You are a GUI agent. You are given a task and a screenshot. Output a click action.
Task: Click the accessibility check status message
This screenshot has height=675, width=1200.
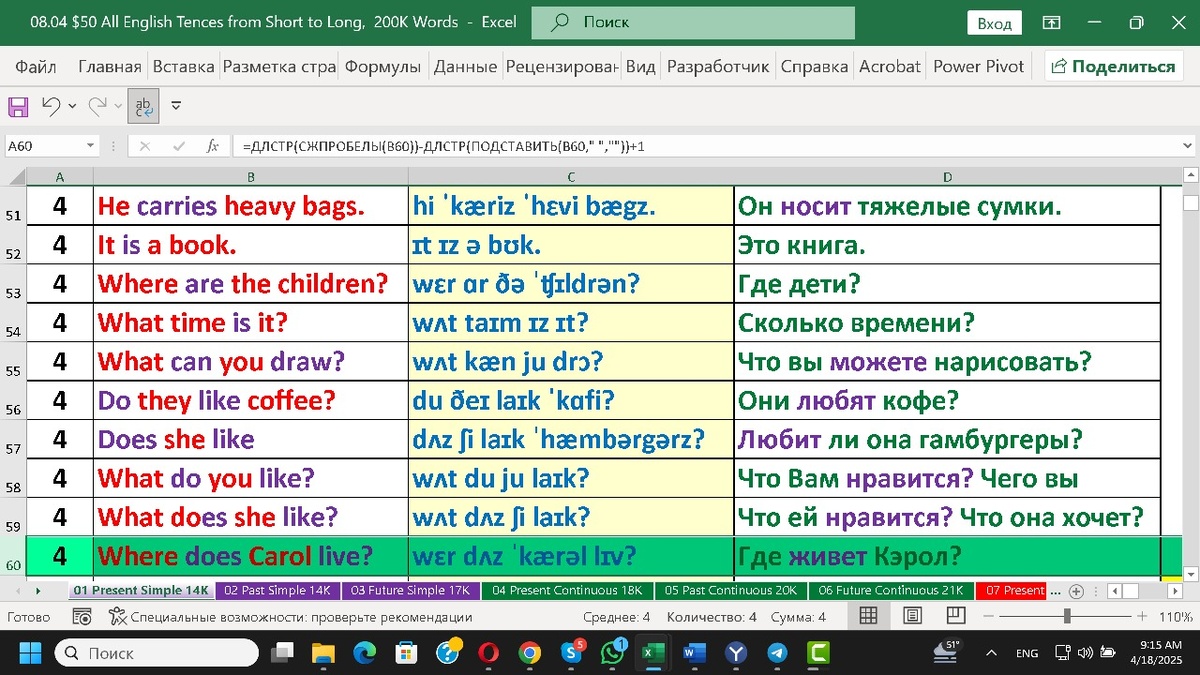[x=290, y=617]
